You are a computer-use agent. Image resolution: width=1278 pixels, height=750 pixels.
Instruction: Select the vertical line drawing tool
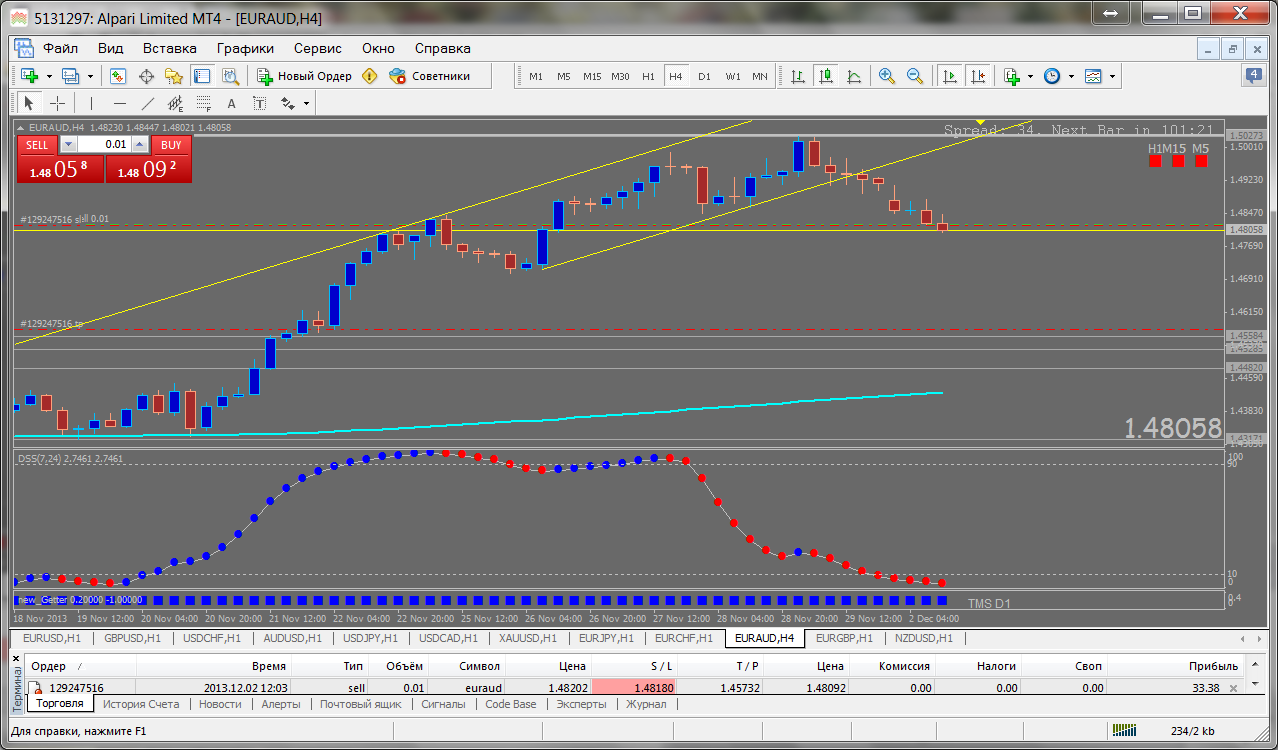click(91, 103)
